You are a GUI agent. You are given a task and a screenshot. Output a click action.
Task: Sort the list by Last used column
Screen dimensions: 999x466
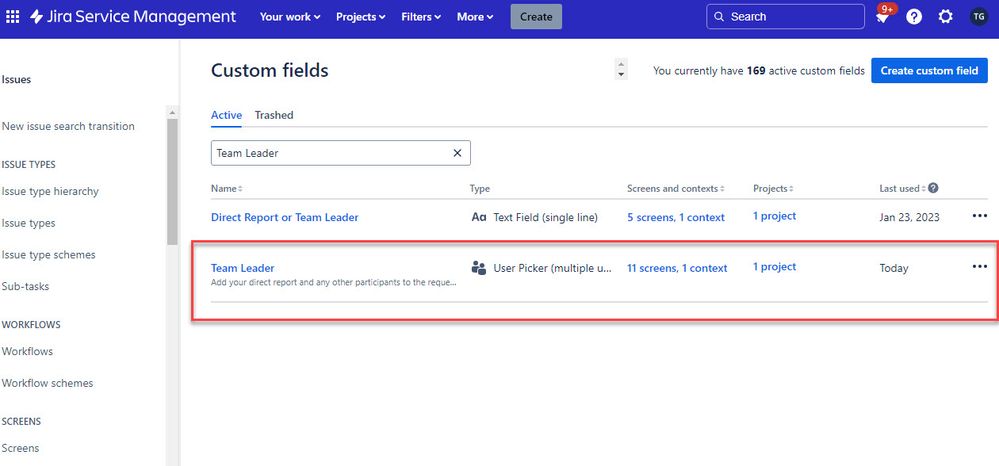(902, 189)
